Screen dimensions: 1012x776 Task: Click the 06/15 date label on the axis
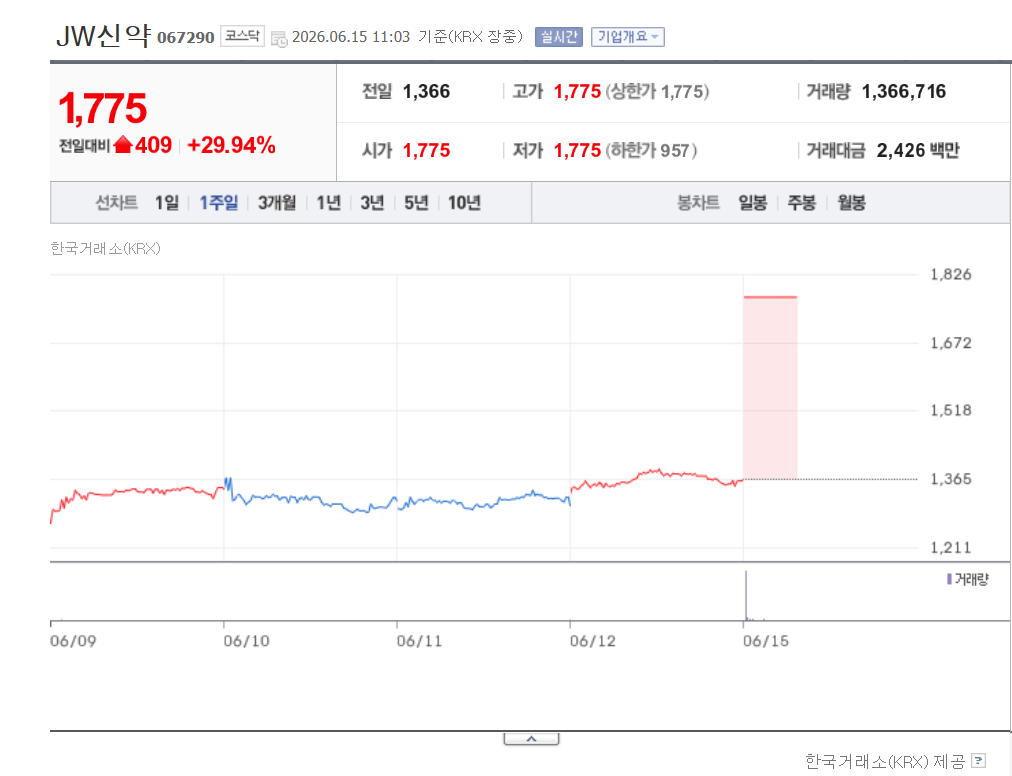point(765,641)
